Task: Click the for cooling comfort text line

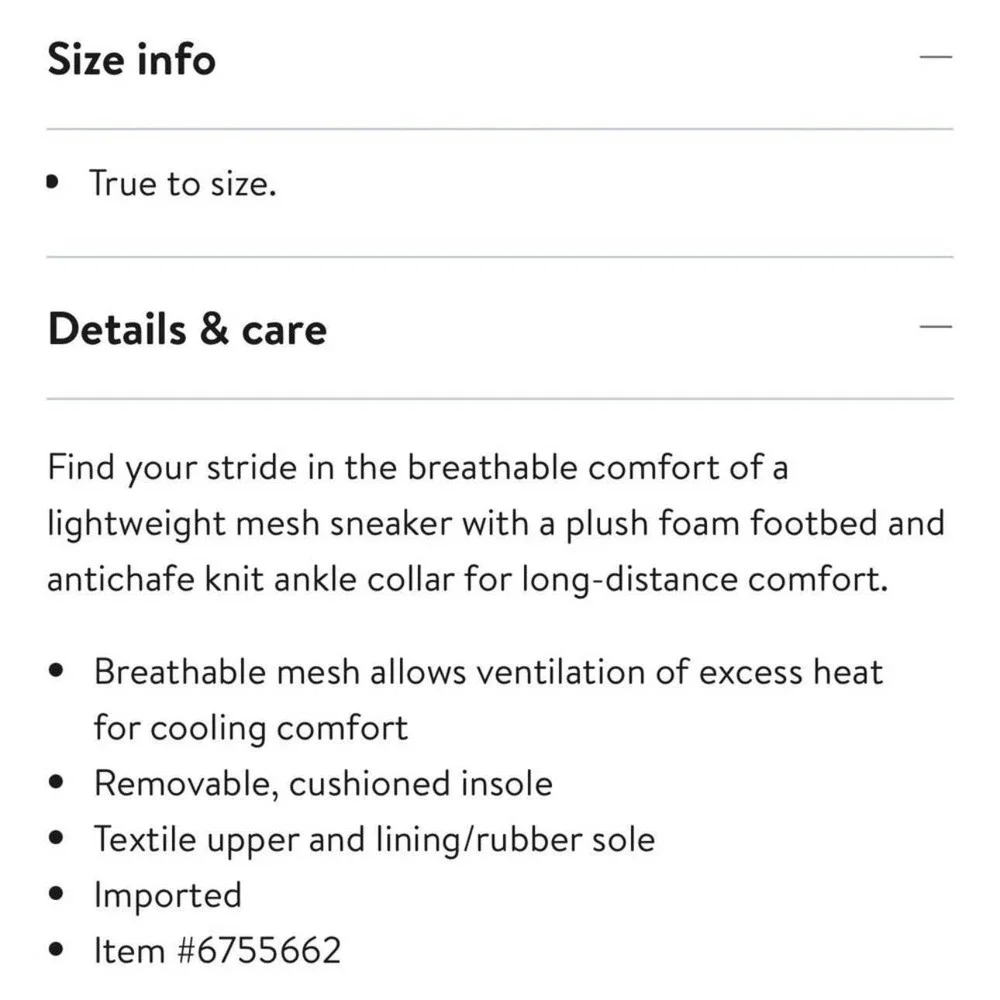Action: coord(251,728)
